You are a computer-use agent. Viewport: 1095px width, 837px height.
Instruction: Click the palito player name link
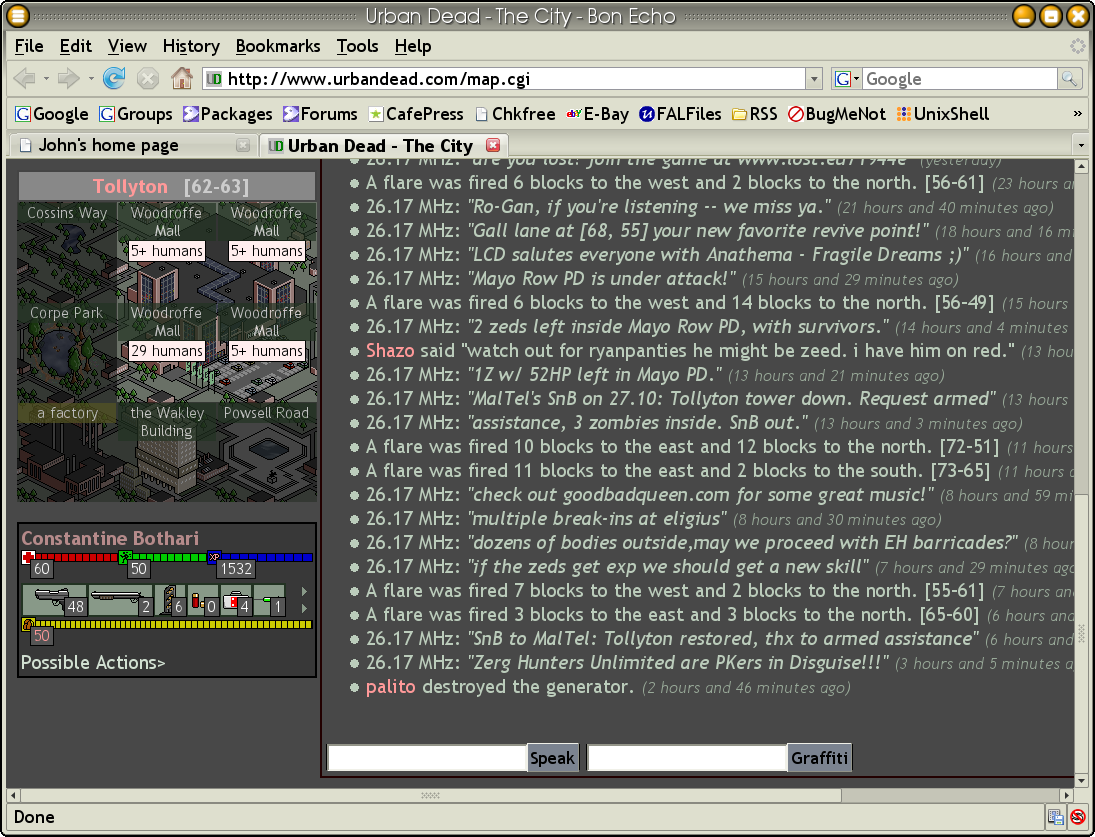pos(390,687)
